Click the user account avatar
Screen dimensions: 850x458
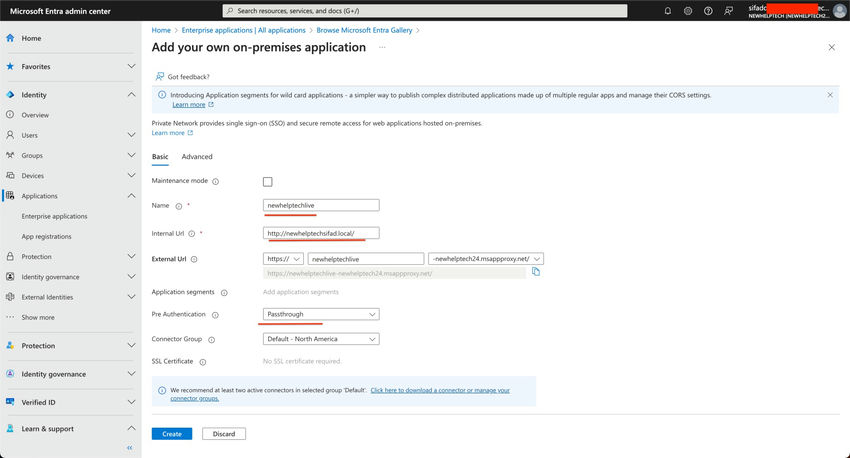(839, 11)
